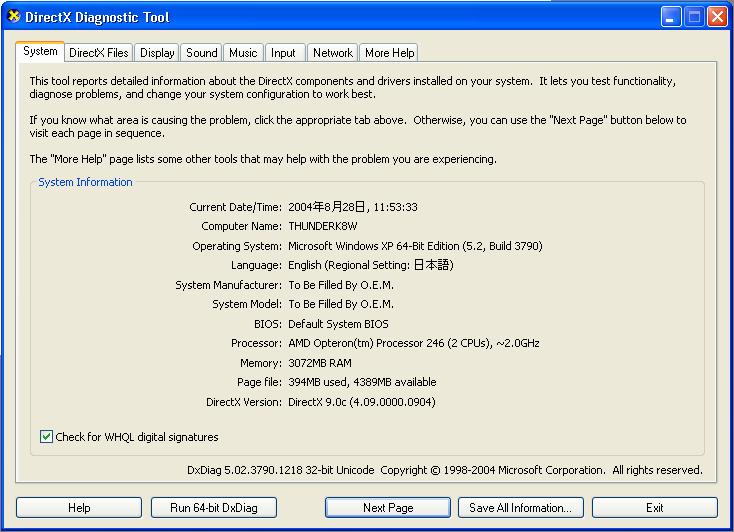Launch Run 64-bit DxDiag
The width and height of the screenshot is (734, 532).
[x=213, y=508]
